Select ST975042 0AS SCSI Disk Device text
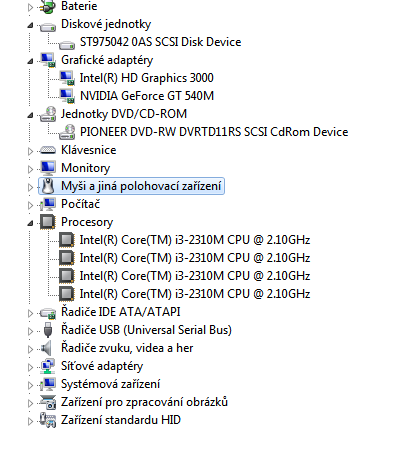 click(160, 42)
